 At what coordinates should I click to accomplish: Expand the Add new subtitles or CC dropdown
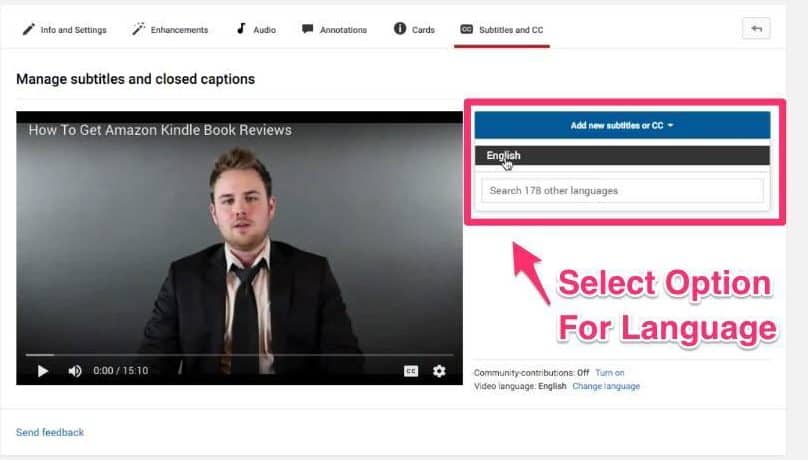click(x=622, y=125)
